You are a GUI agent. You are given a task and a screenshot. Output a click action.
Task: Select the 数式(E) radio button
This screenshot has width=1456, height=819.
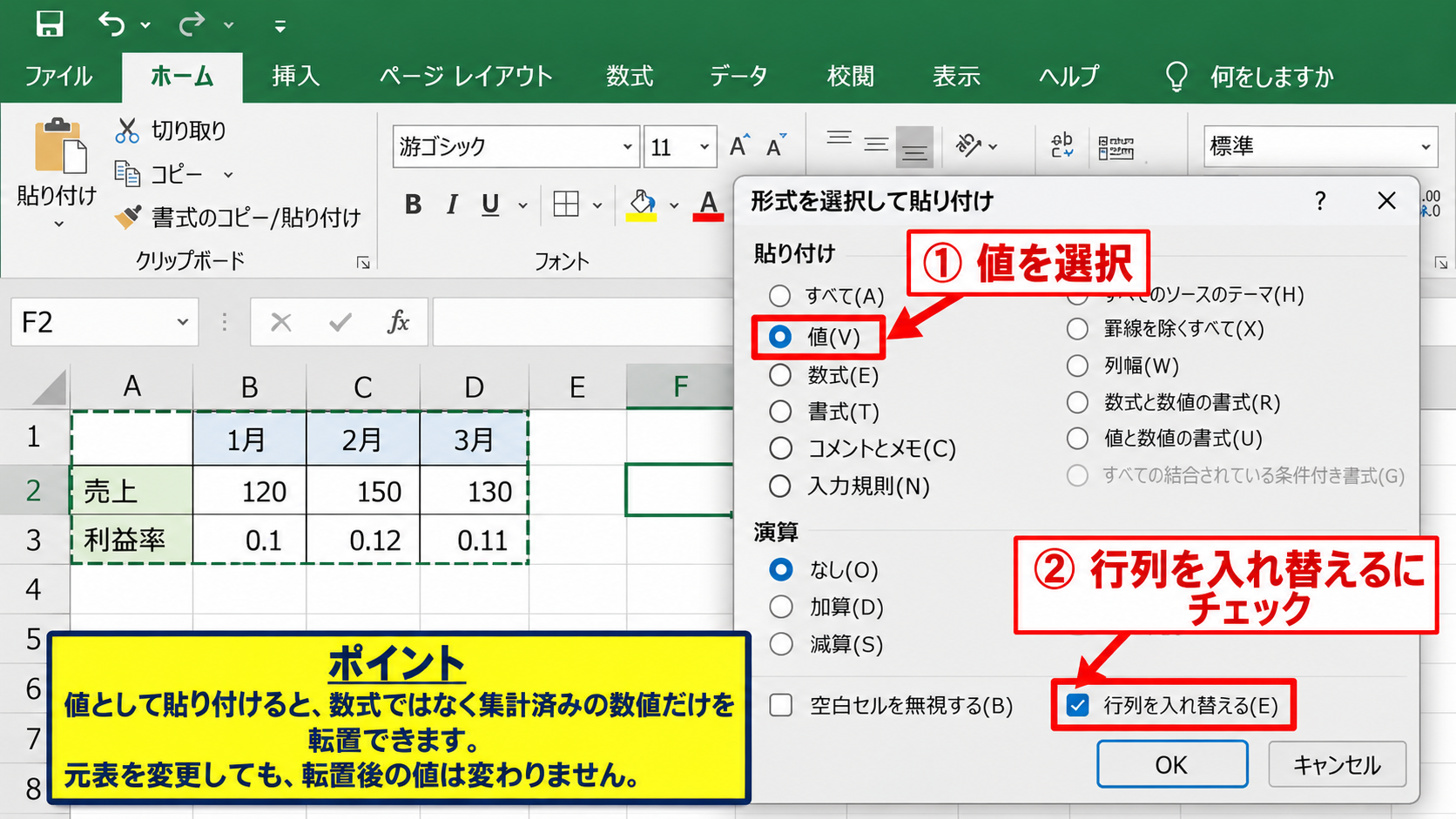(780, 375)
